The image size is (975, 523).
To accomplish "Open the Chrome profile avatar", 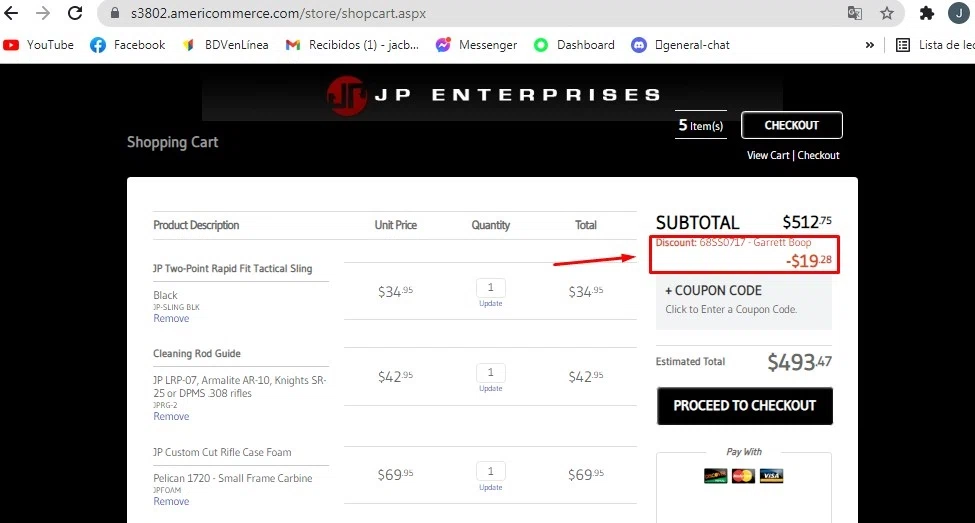I will point(958,14).
